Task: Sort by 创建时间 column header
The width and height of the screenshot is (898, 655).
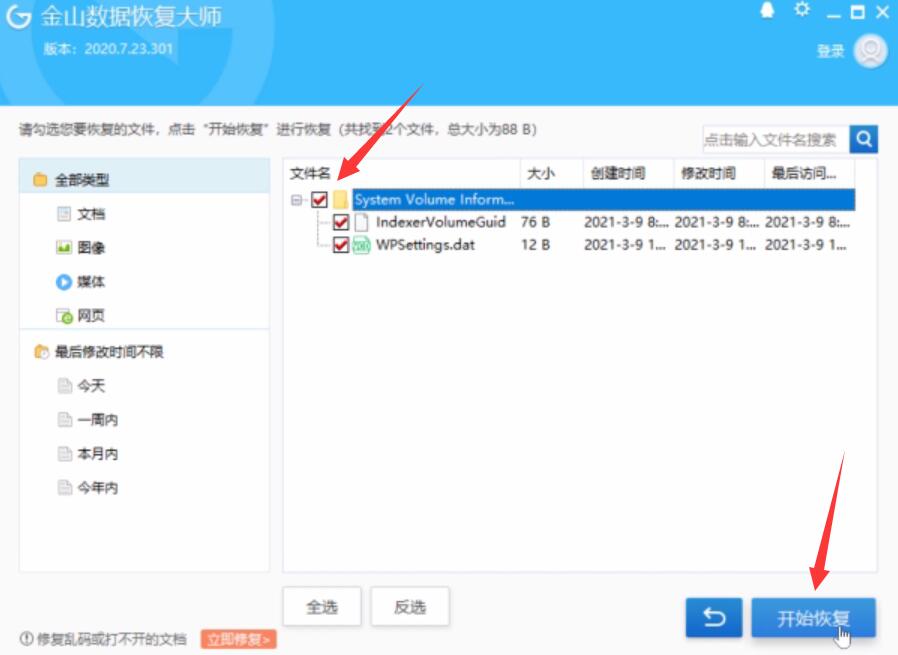Action: coord(628,173)
